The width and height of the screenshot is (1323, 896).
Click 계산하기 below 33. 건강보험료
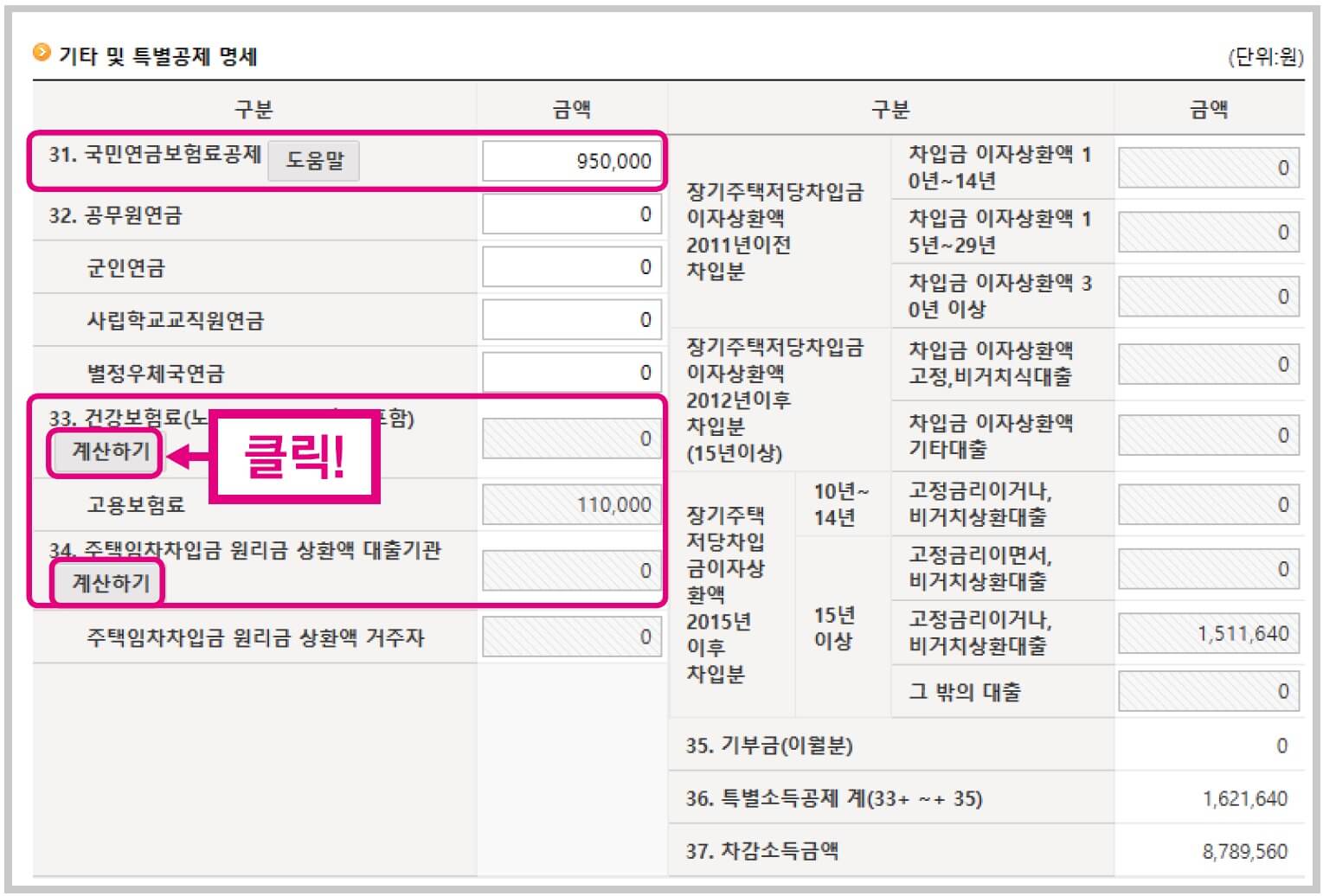point(106,453)
